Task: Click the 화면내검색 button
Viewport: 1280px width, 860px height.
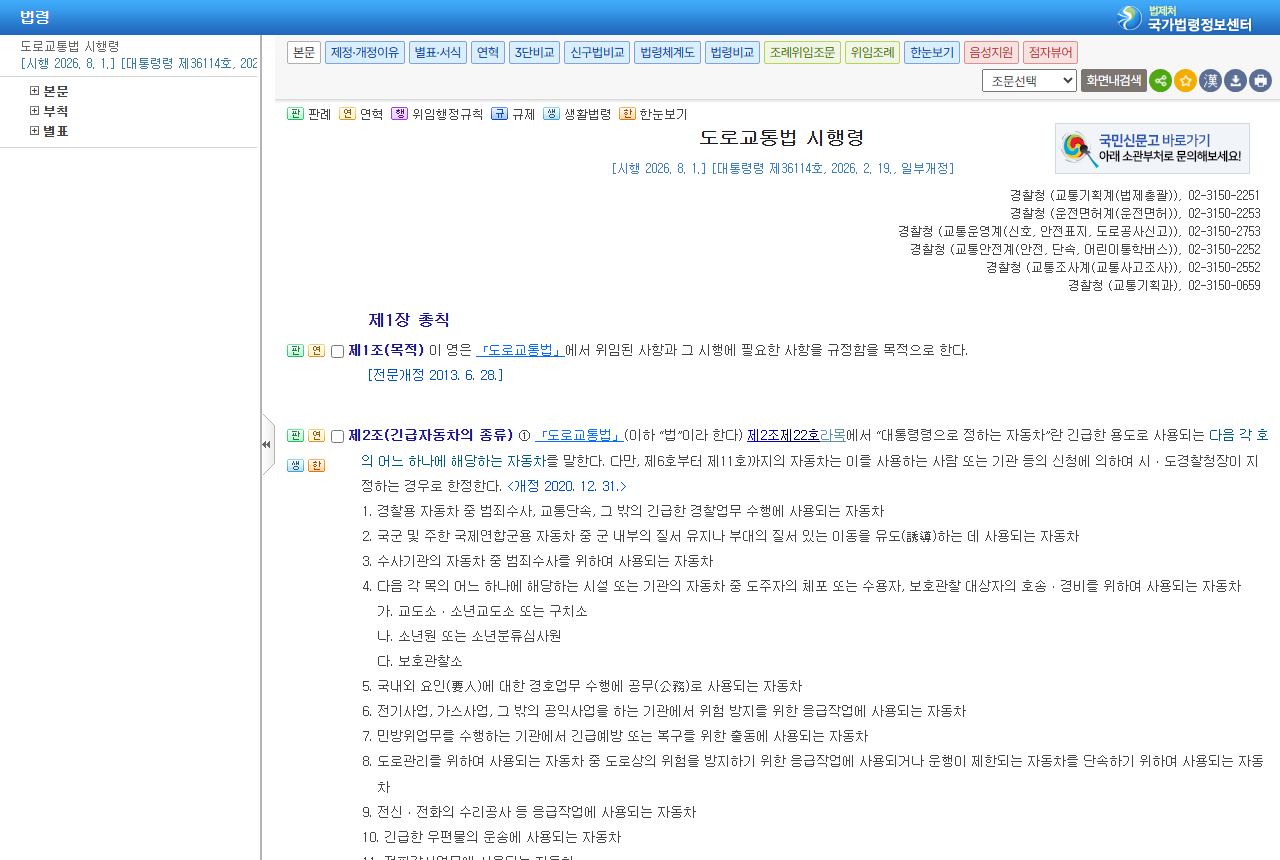Action: click(1113, 81)
